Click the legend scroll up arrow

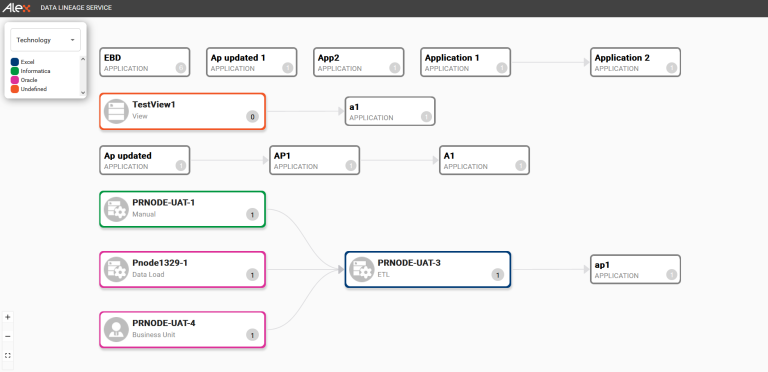click(x=82, y=59)
